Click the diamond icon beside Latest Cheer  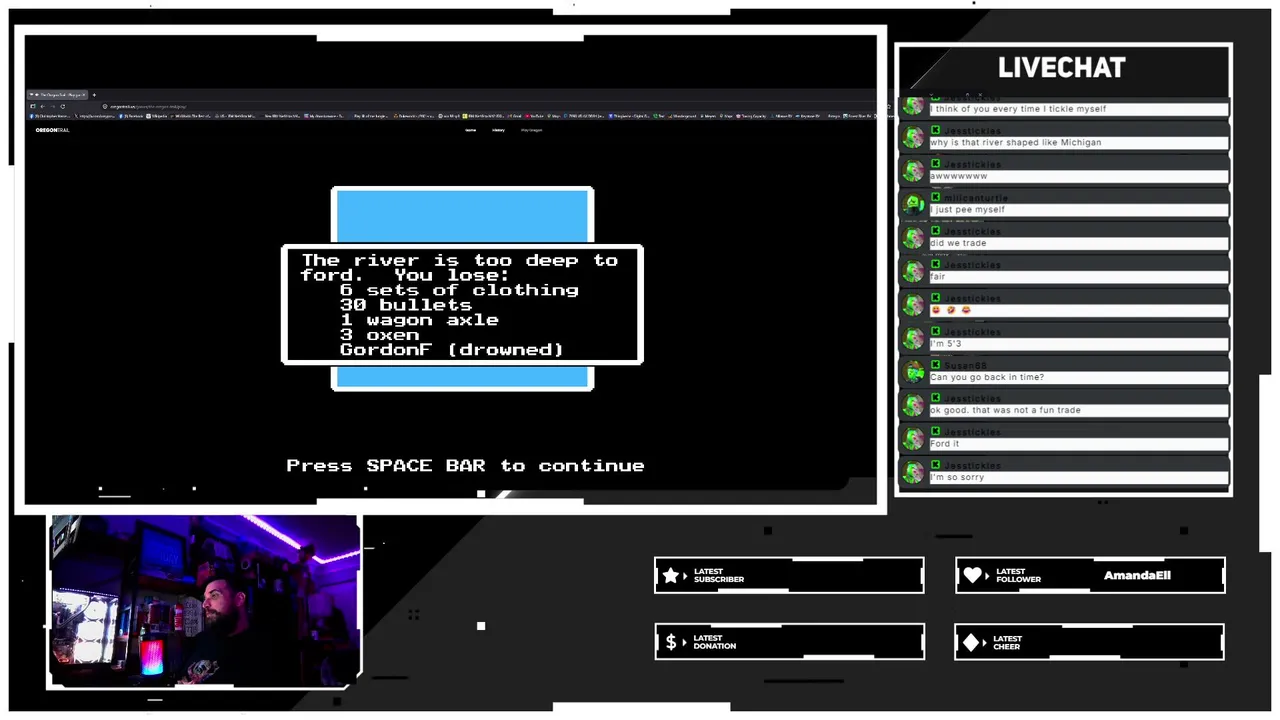click(972, 642)
